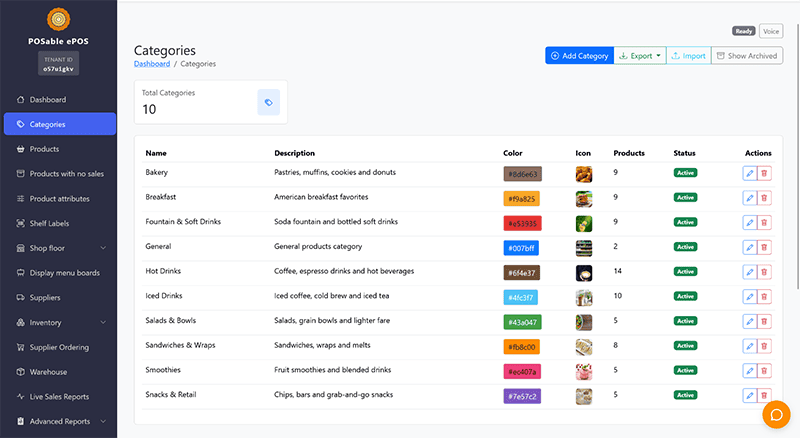This screenshot has height=438, width=800.
Task: Delete the Fountain & Soft Drinks category
Action: tap(764, 223)
